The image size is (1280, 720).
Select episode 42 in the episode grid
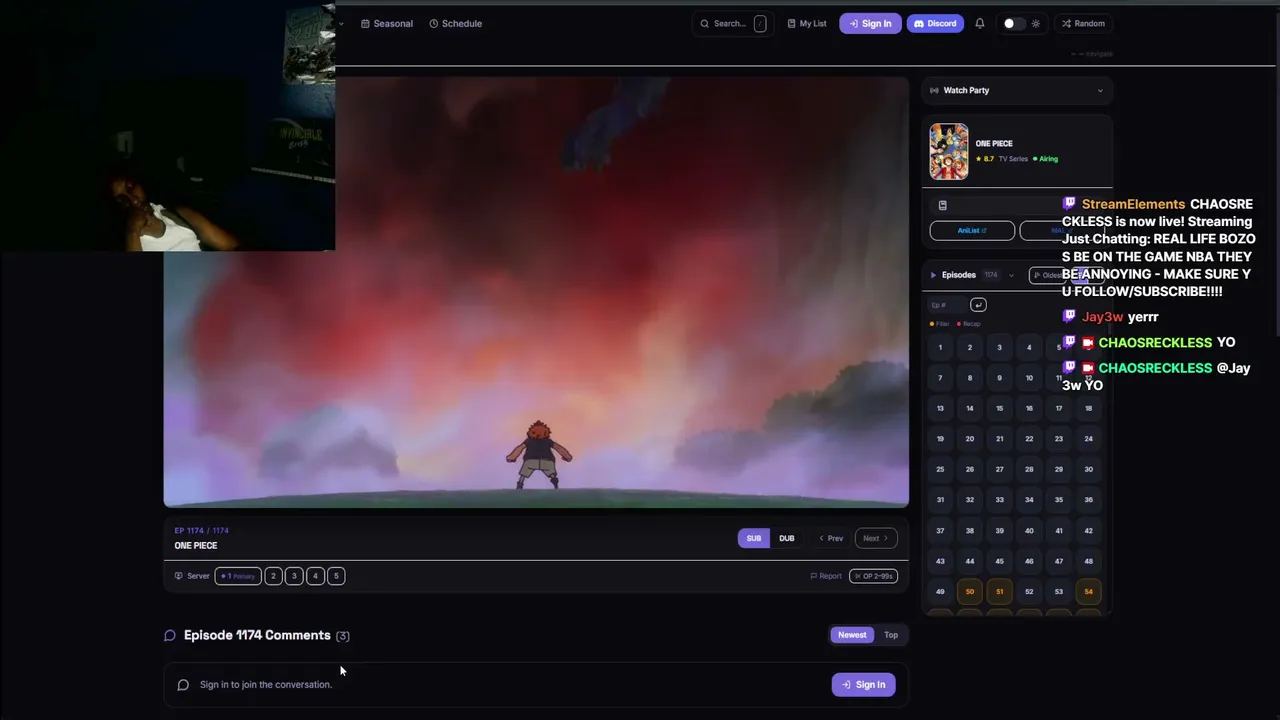coord(1088,531)
